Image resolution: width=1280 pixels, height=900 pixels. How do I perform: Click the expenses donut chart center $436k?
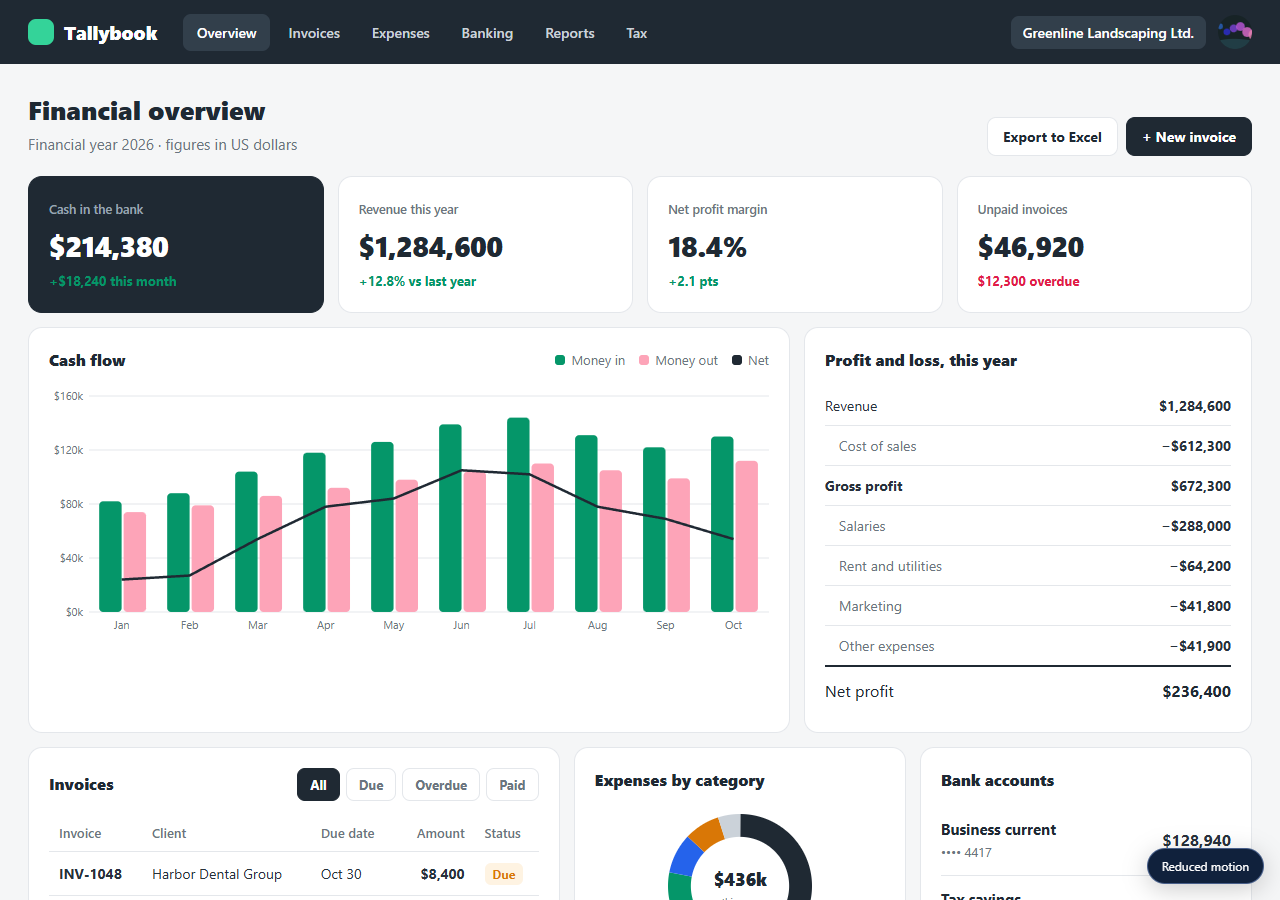[740, 880]
